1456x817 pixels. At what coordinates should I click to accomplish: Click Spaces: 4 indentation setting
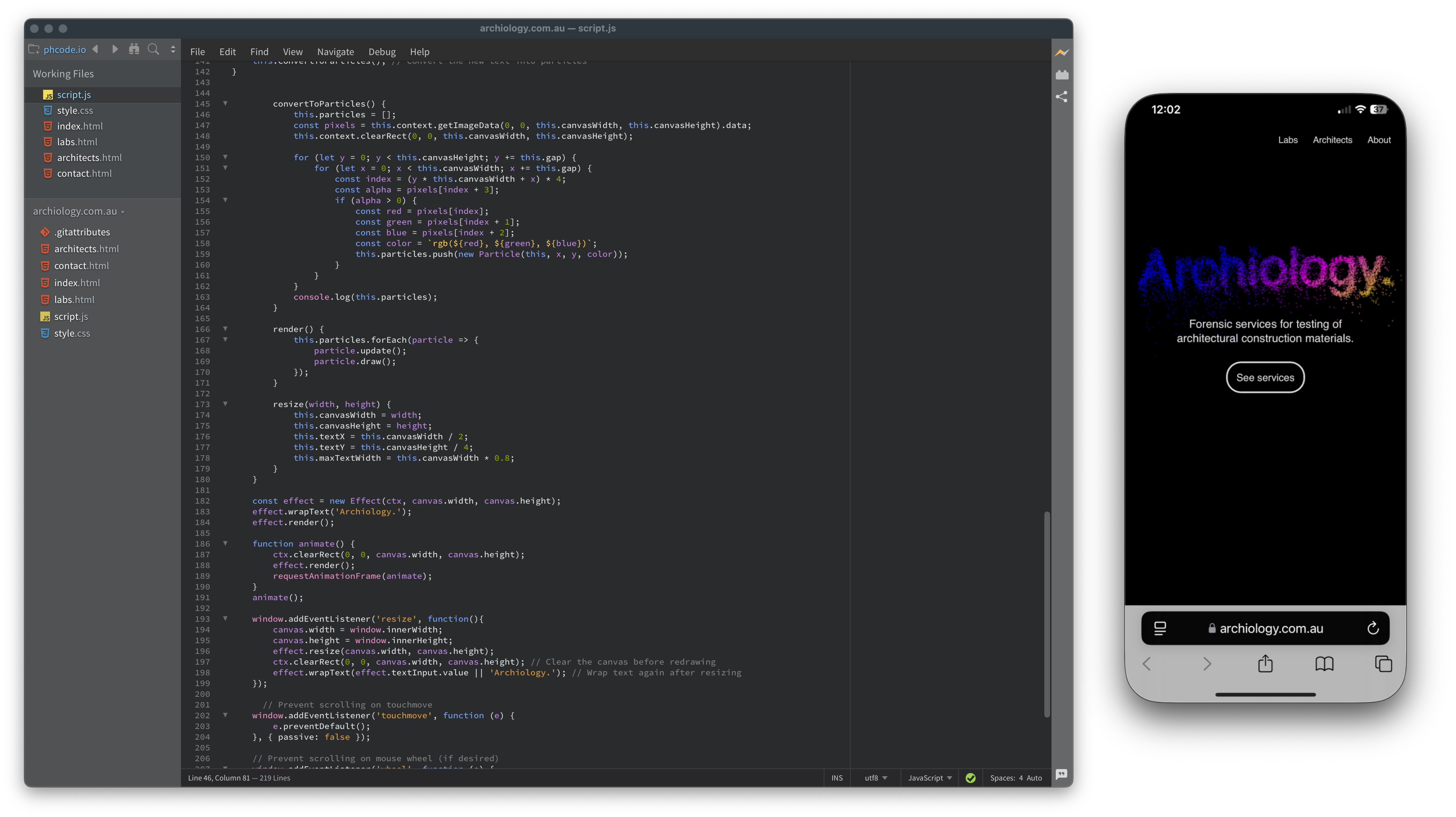1006,778
